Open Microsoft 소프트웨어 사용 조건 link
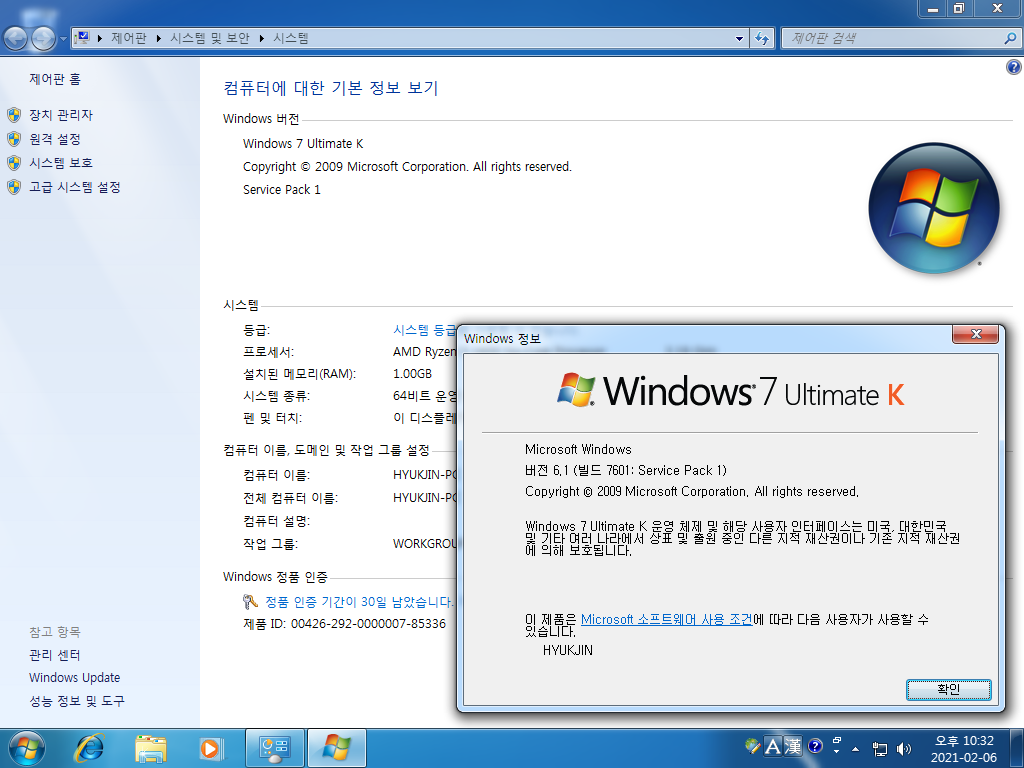The width and height of the screenshot is (1024, 768). coord(667,619)
